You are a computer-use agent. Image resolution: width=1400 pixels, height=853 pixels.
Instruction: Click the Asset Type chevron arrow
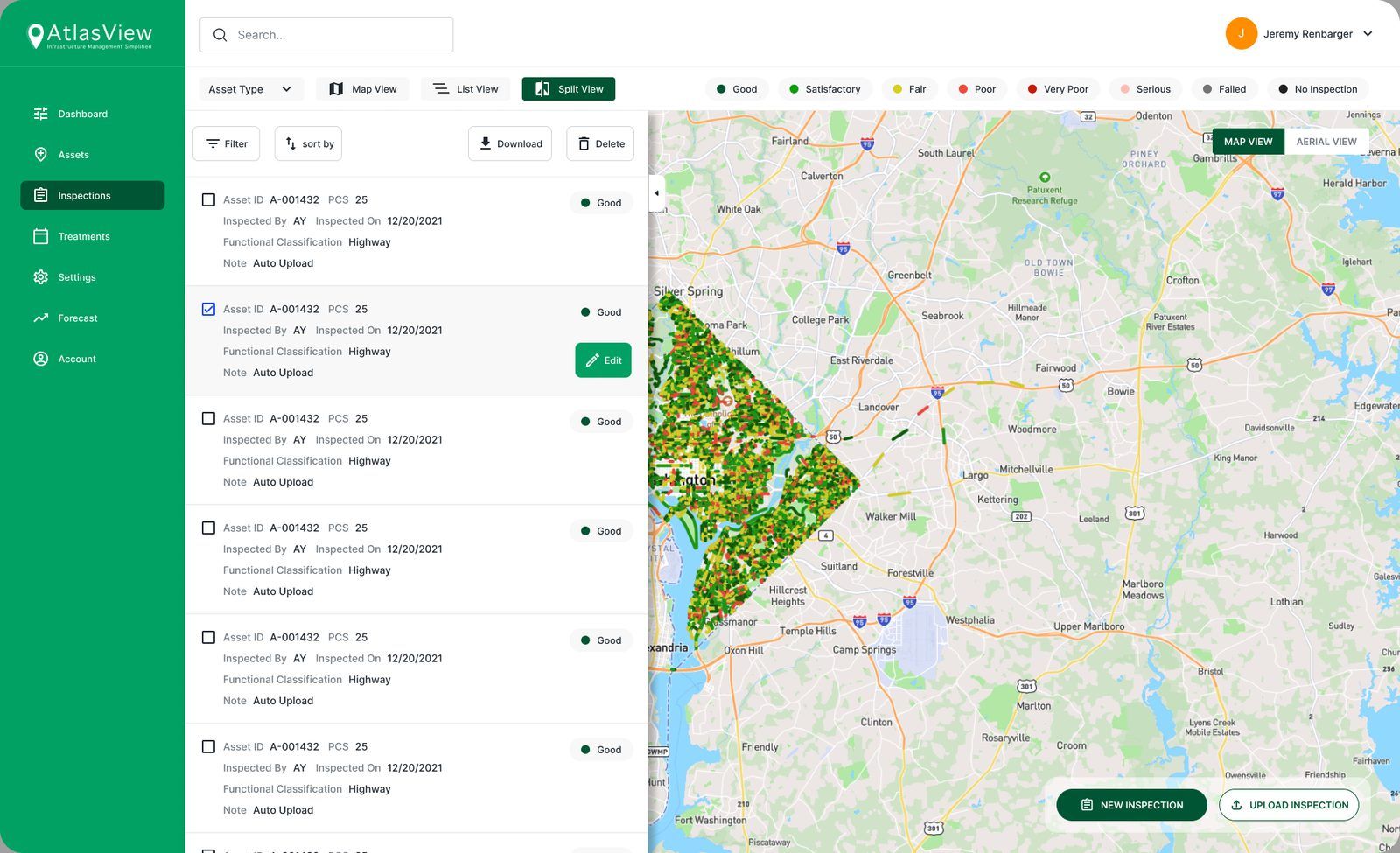point(286,89)
